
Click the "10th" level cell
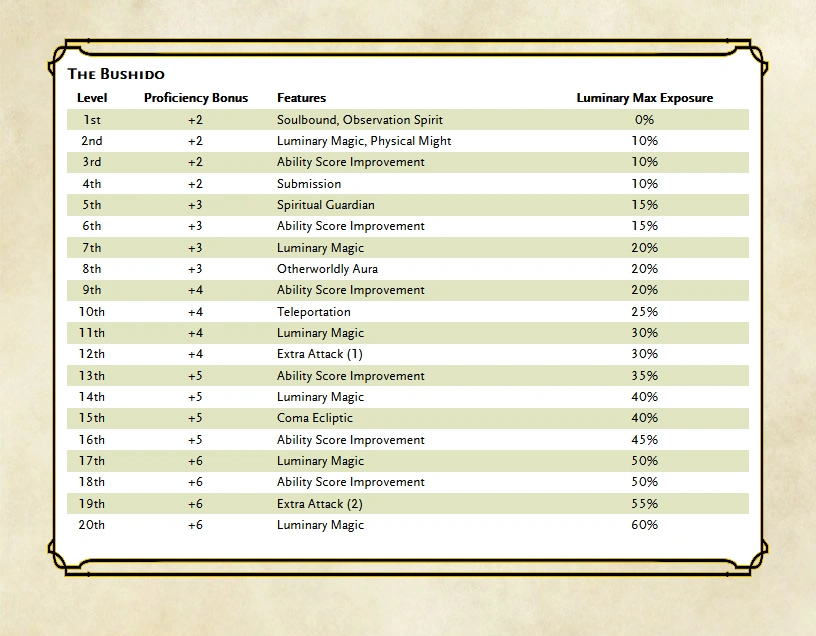point(92,312)
